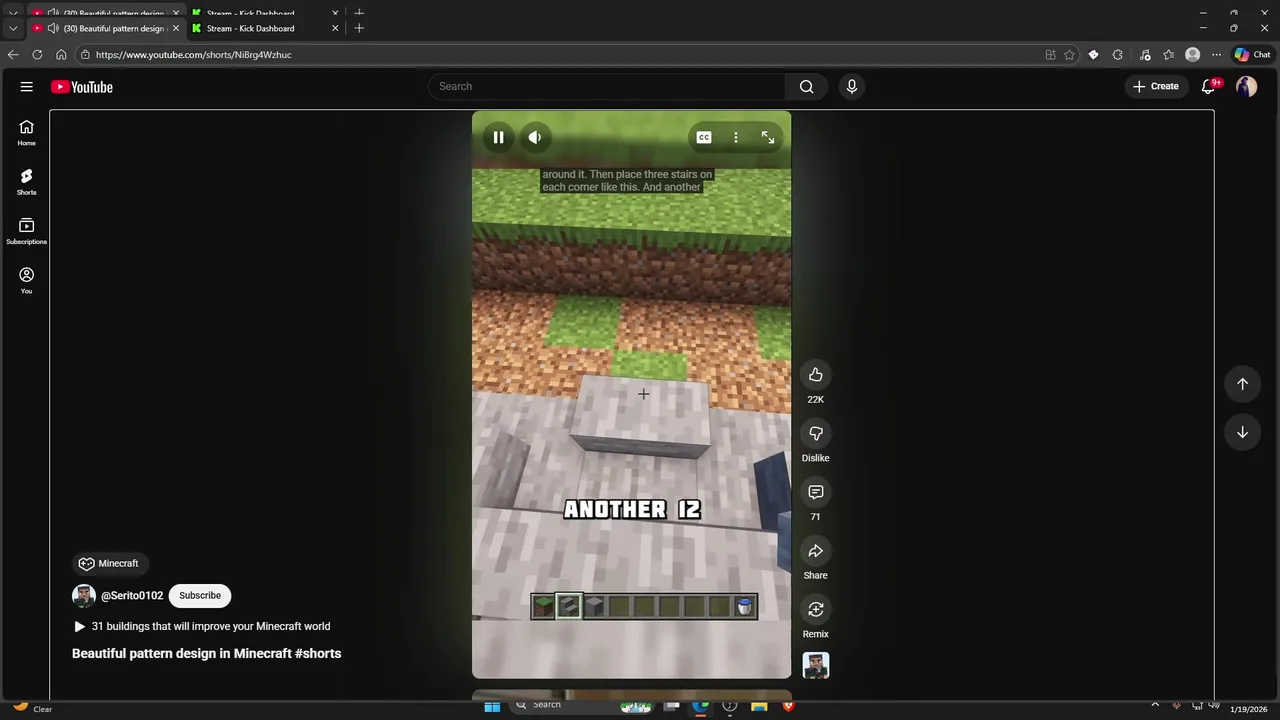Open the split screen apps icon
1280x720 pixels.
[x=1050, y=55]
